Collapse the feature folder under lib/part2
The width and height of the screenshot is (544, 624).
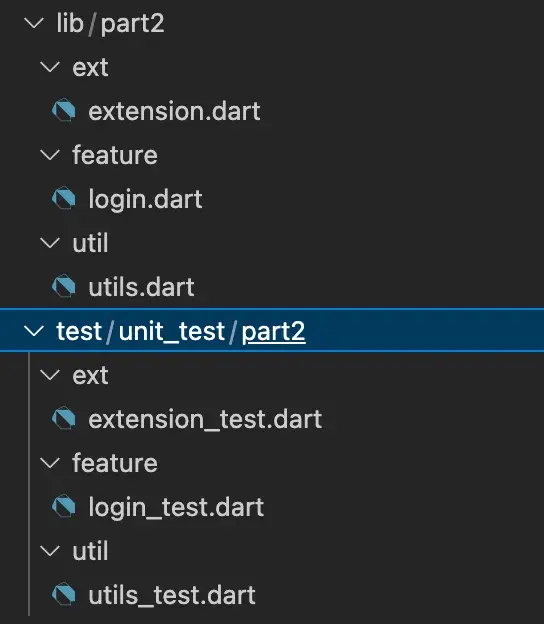pyautogui.click(x=50, y=155)
